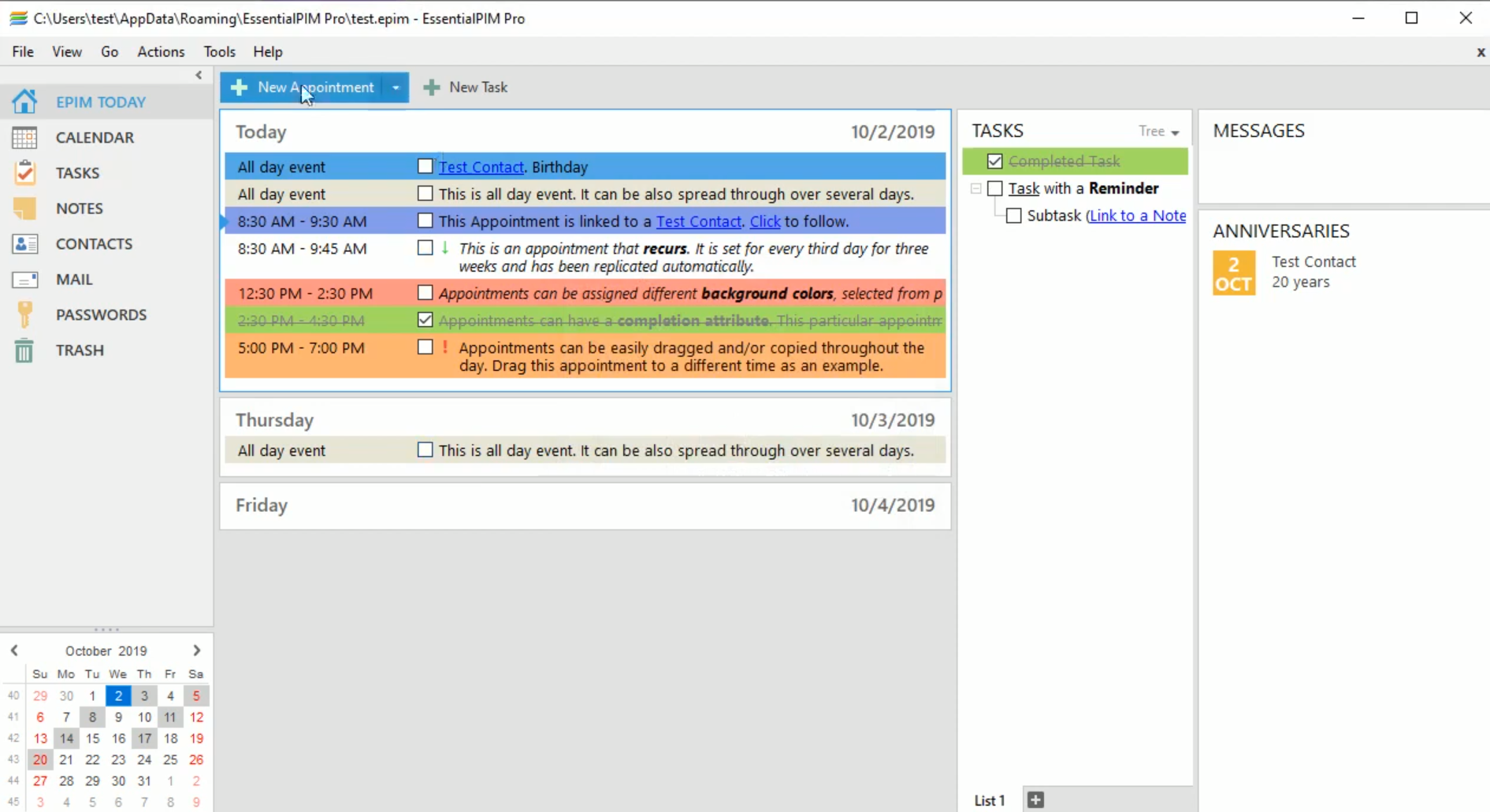Collapse the Task with a Reminder subtasks
Image resolution: width=1490 pixels, height=812 pixels.
(x=977, y=188)
